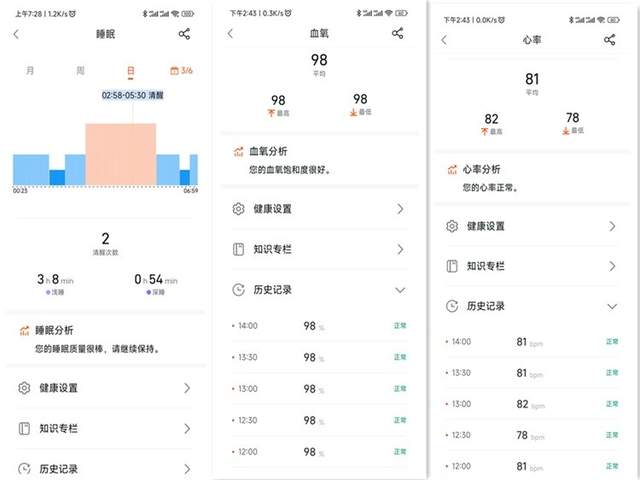Tap the share icon on the 血氧 screen
This screenshot has width=640, height=480.
pyautogui.click(x=398, y=33)
